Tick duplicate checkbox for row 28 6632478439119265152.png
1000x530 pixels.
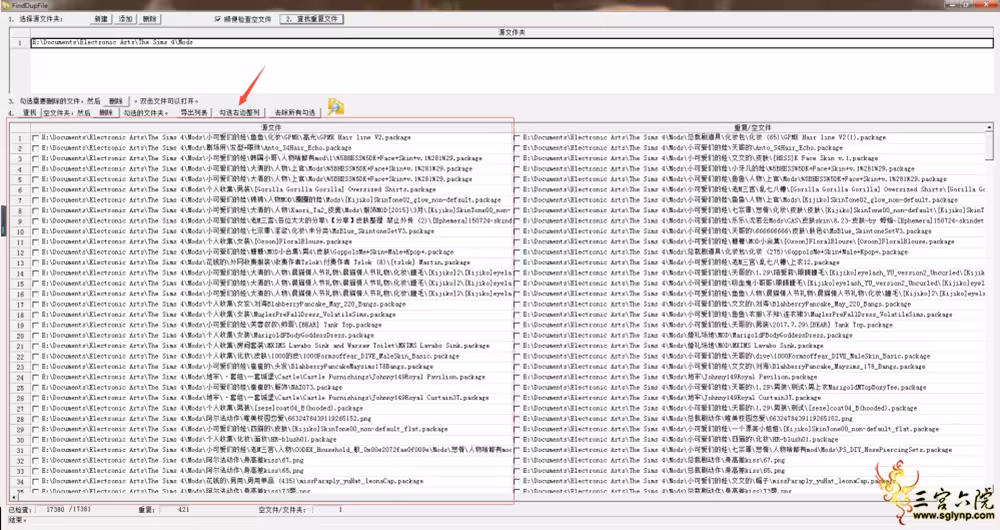click(517, 418)
